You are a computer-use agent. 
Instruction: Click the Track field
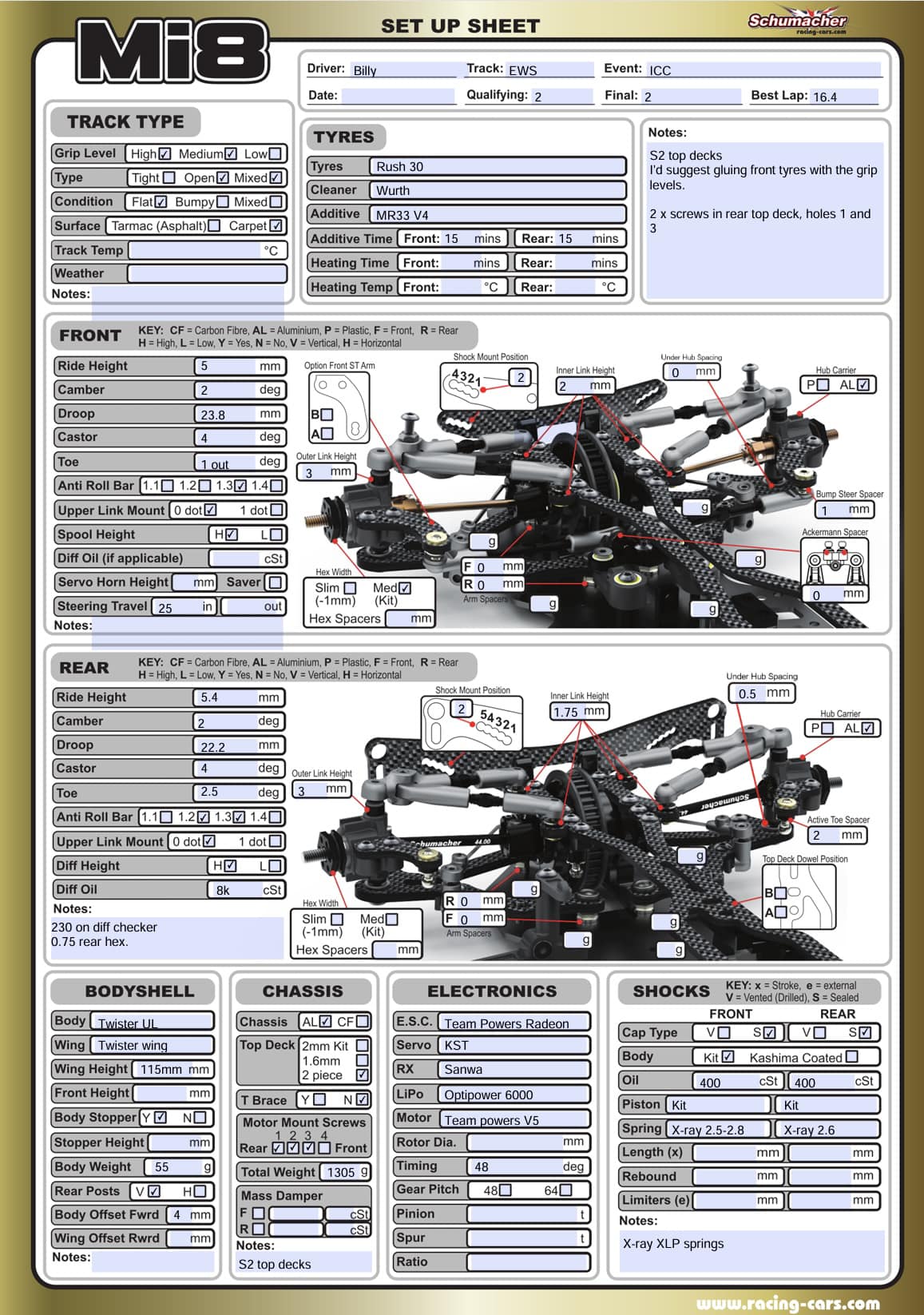[550, 70]
